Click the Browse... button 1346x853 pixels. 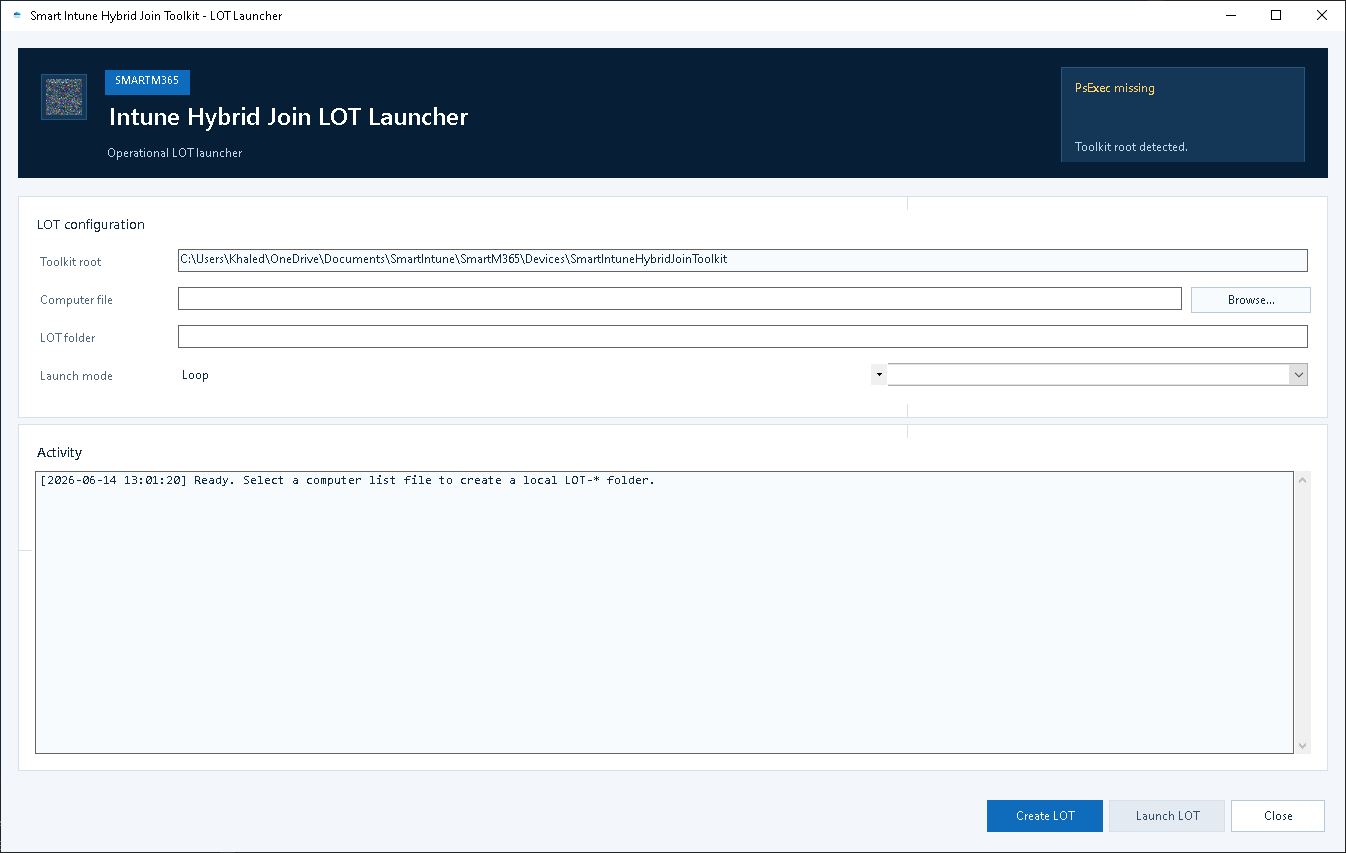(1250, 300)
